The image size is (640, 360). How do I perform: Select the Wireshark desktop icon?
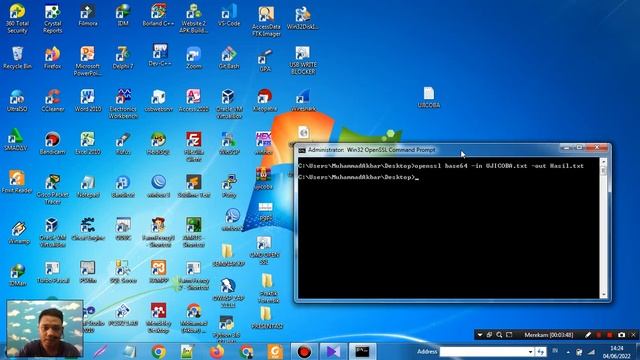tap(303, 100)
